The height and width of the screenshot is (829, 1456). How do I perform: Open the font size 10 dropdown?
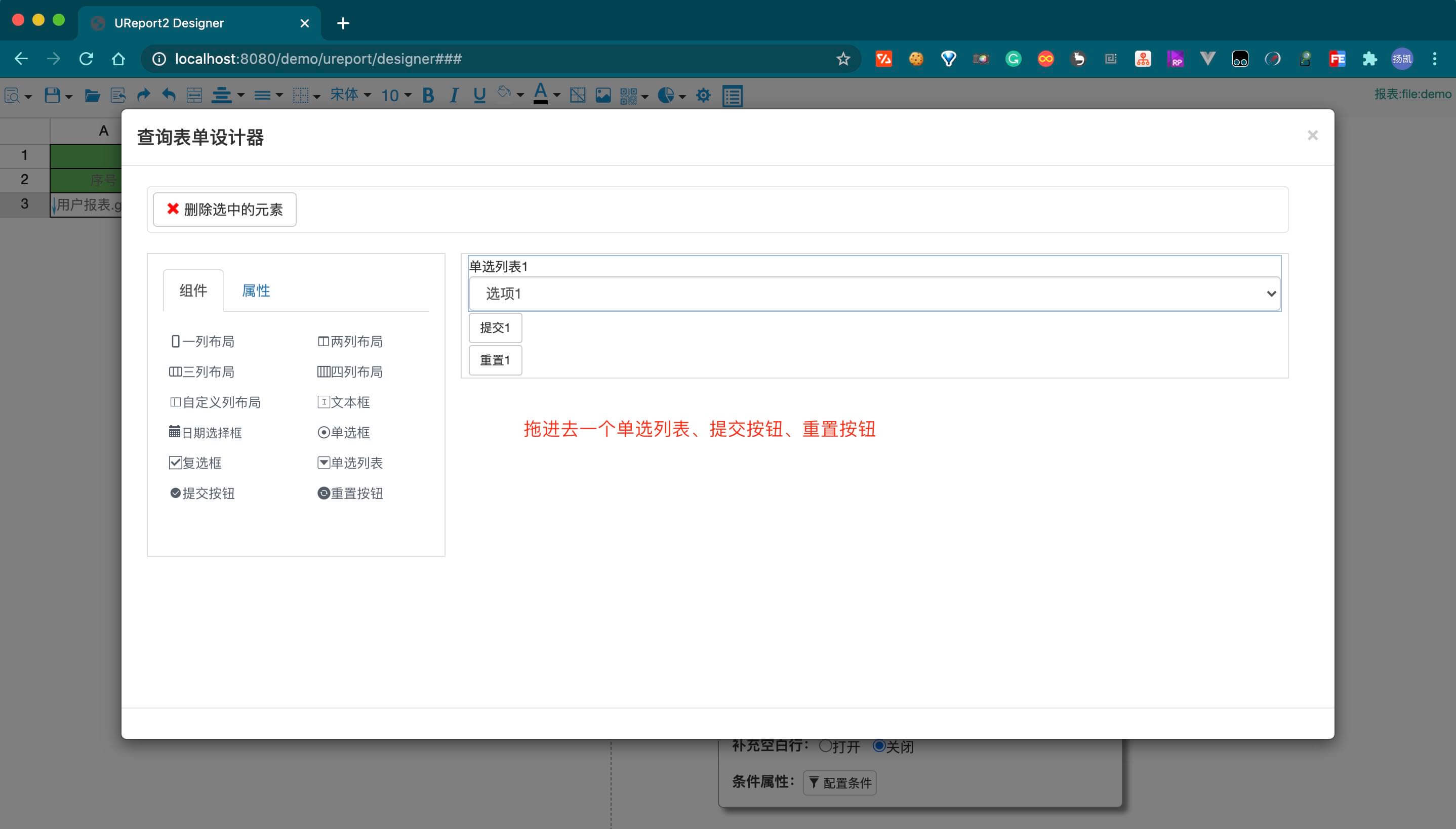click(x=396, y=95)
